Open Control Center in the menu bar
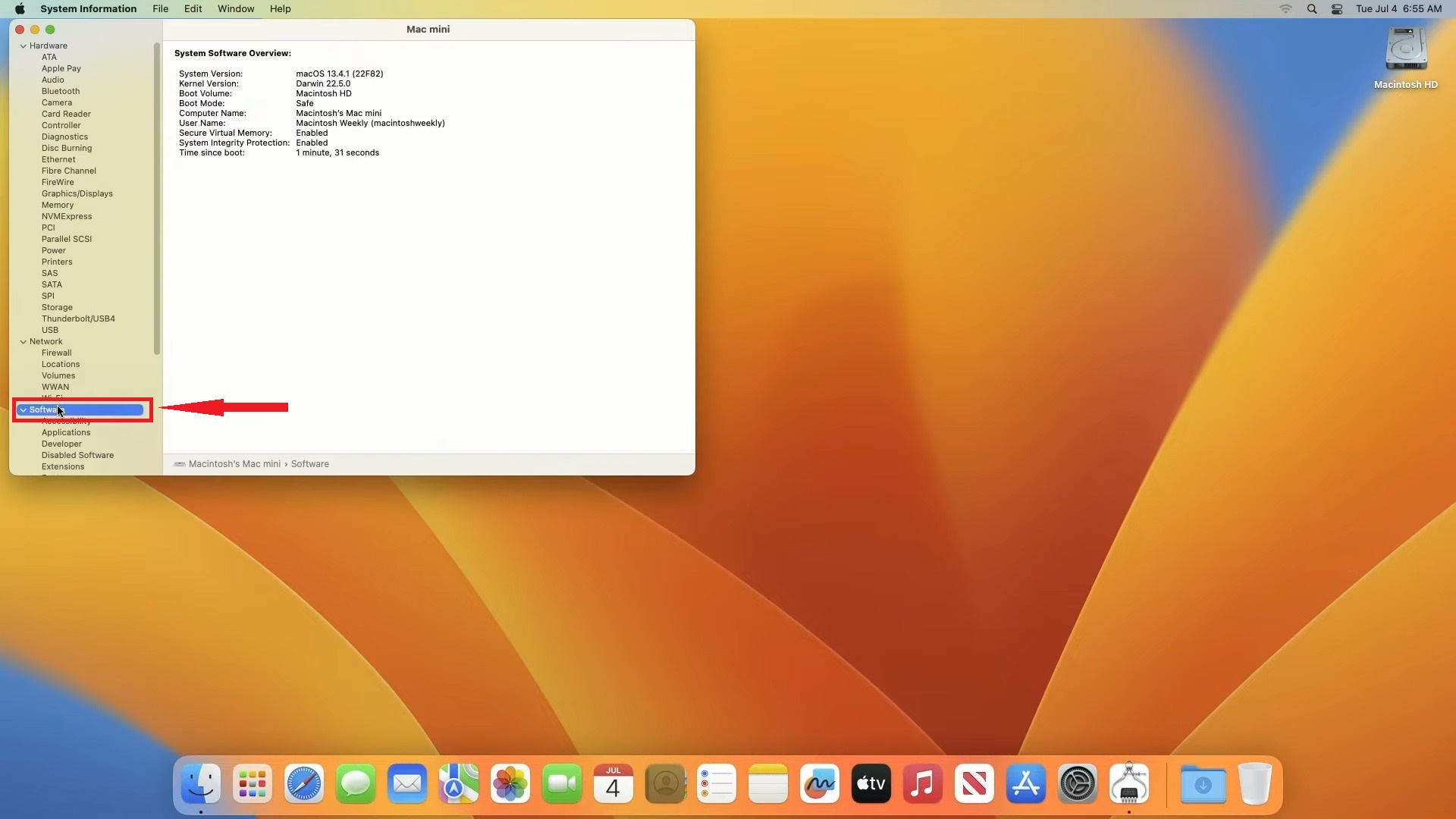Image resolution: width=1456 pixels, height=819 pixels. (1337, 8)
